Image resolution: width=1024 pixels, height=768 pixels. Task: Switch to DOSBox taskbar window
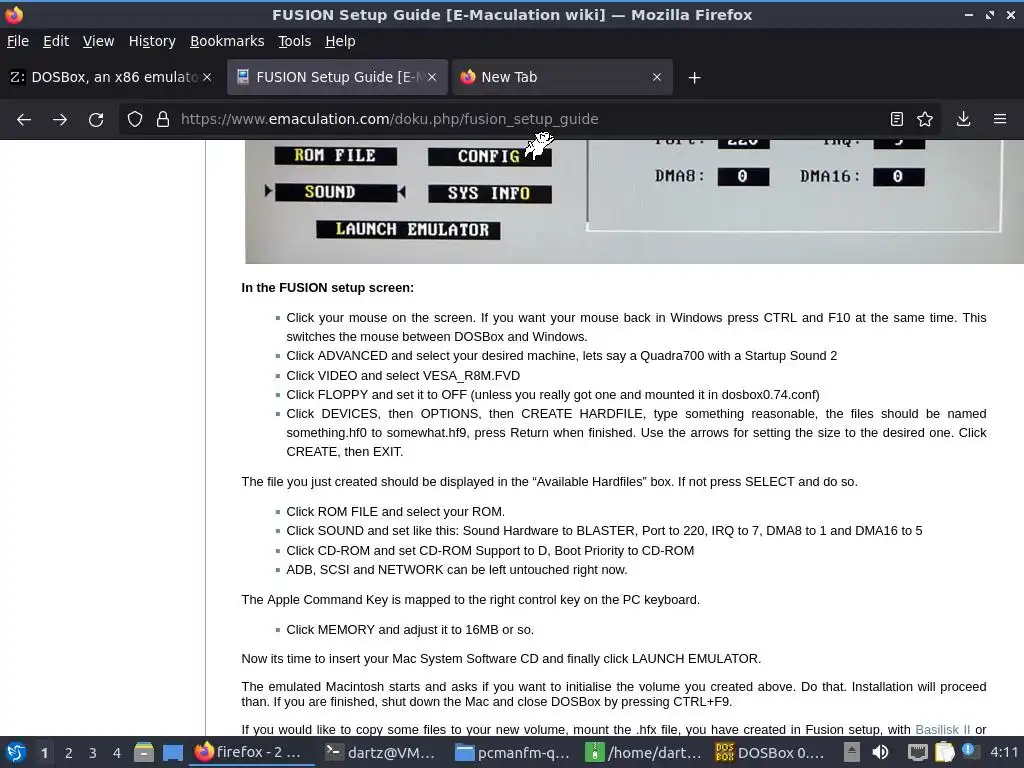point(772,753)
